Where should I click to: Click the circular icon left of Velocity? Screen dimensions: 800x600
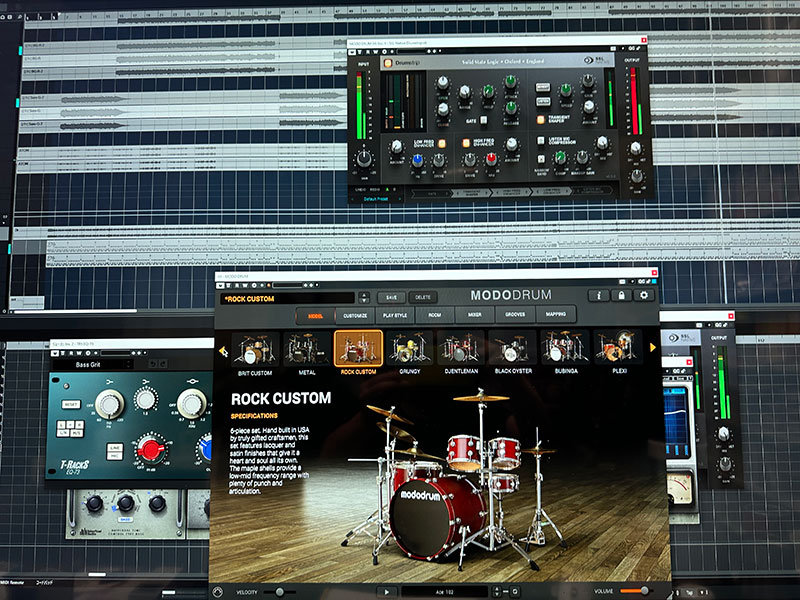218,592
